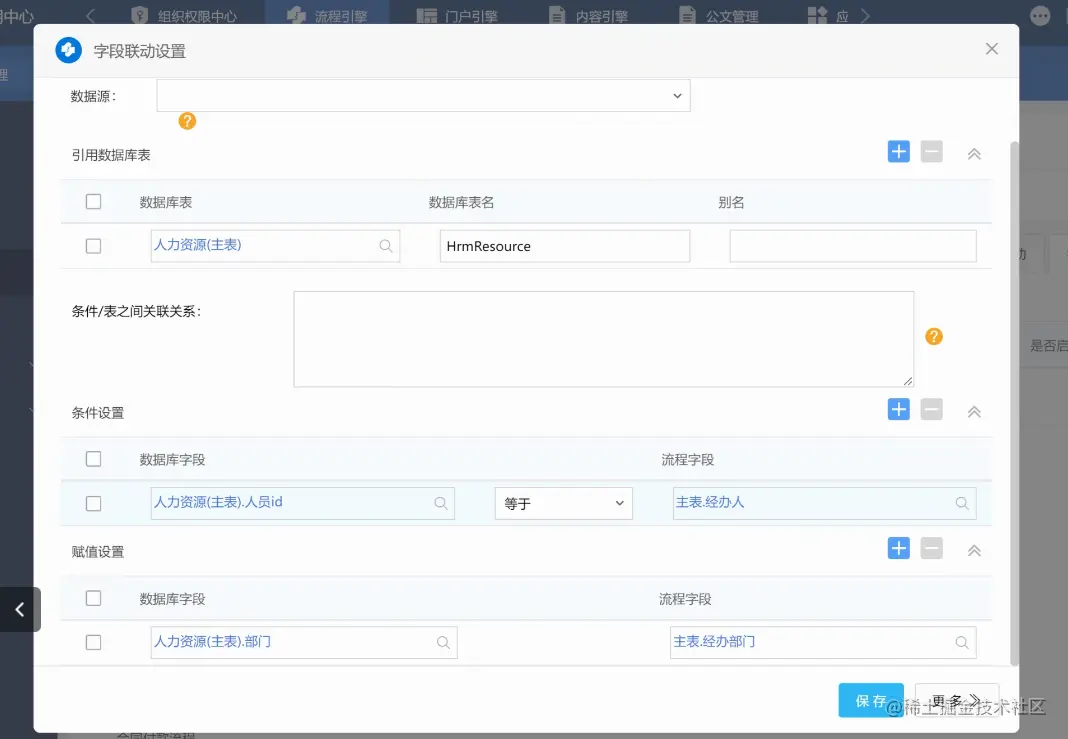Search in 人力资源(主表).部门 field
The image size is (1068, 739).
coord(443,642)
